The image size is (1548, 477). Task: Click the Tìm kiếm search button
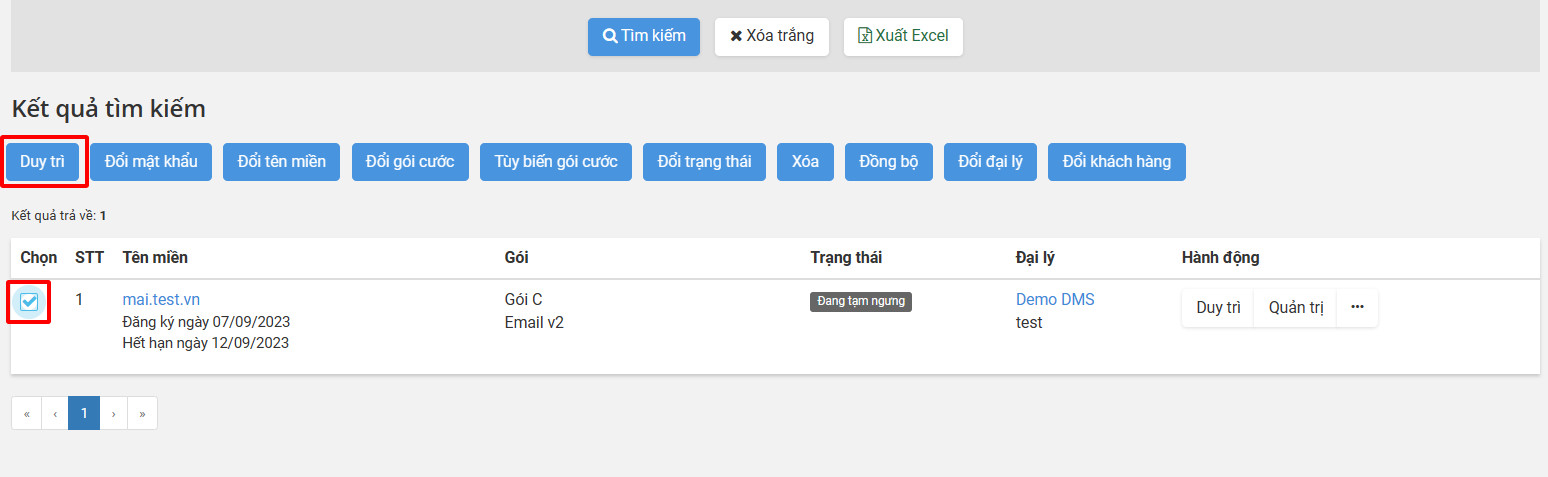[x=644, y=36]
